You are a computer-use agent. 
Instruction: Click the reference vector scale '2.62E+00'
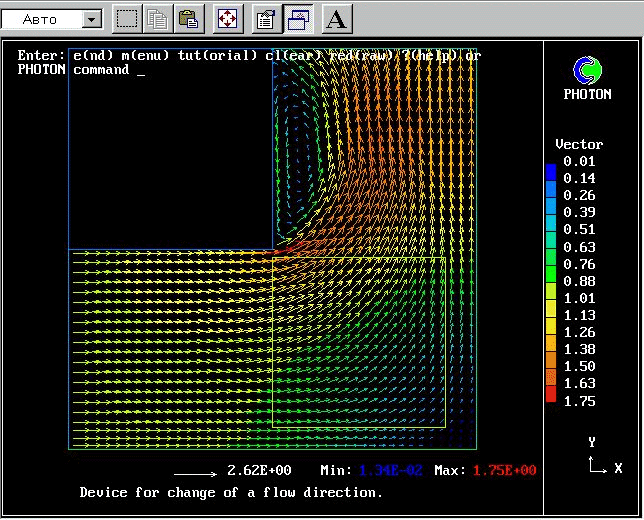[x=259, y=470]
